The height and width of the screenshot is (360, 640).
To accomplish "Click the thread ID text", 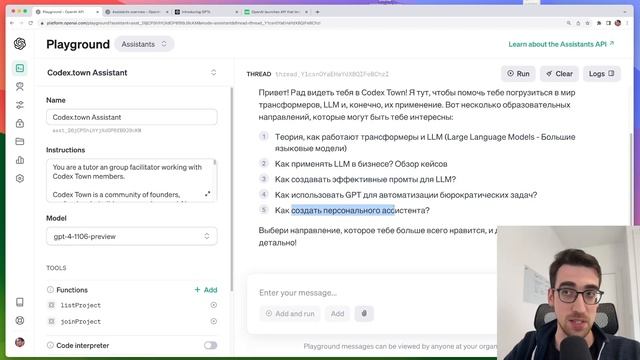I will (332, 74).
